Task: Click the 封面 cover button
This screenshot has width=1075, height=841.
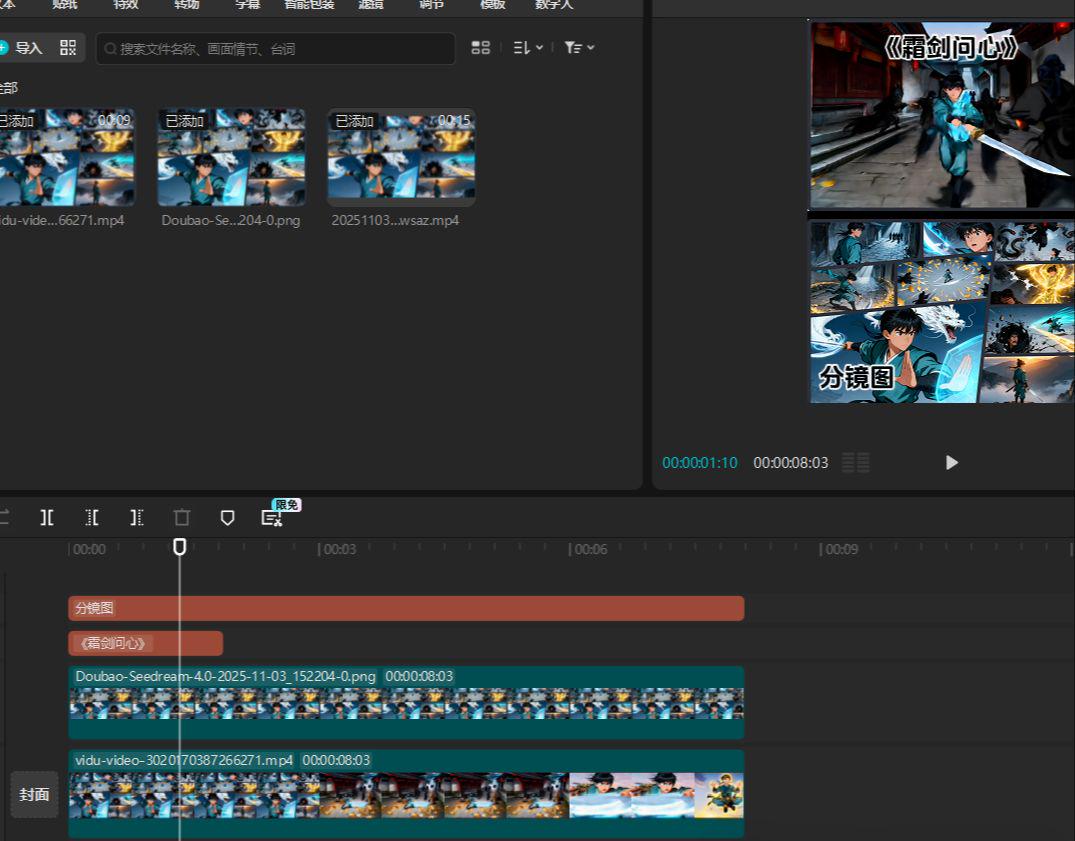Action: coord(34,795)
